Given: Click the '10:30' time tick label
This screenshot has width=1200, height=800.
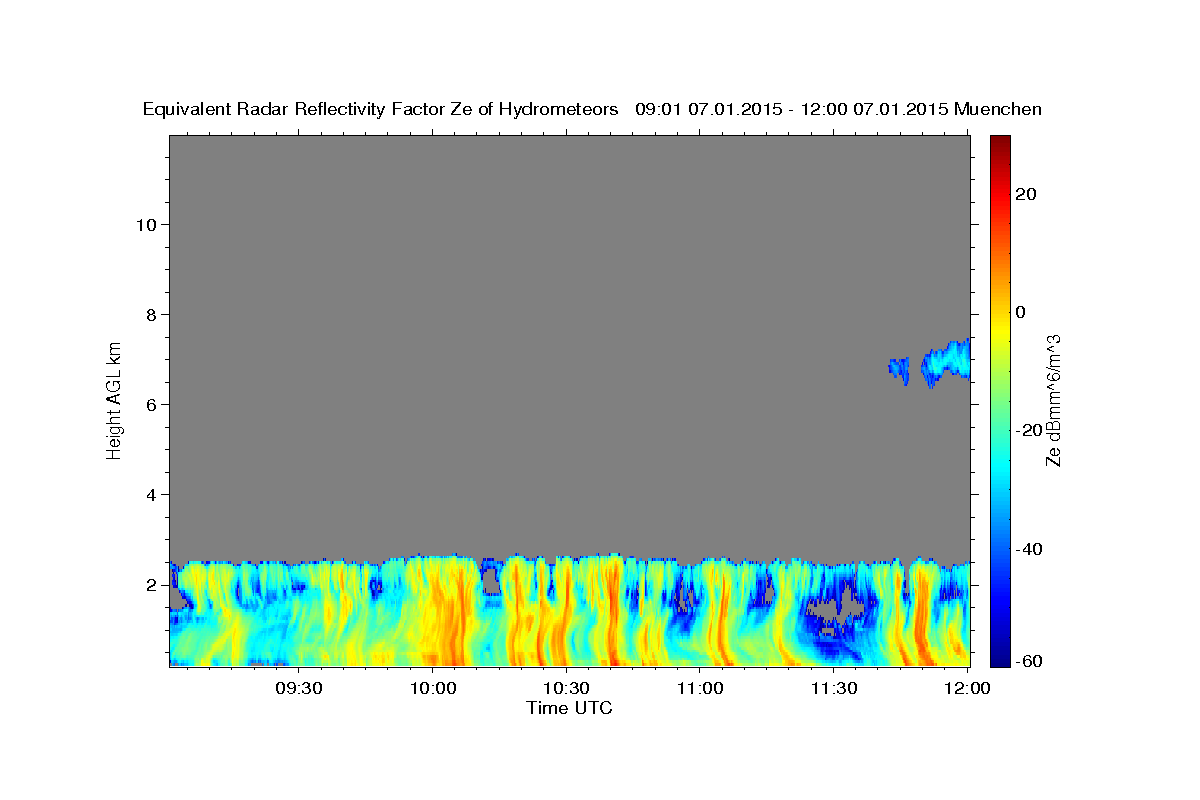Looking at the screenshot, I should tap(566, 688).
